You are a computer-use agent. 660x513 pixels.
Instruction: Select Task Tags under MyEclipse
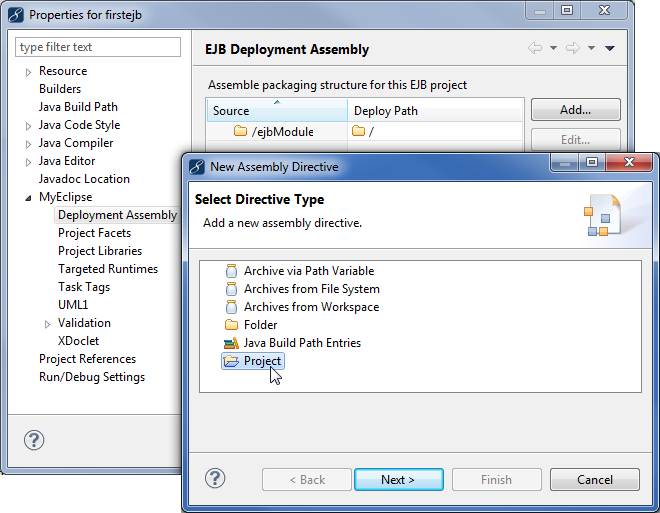pos(84,287)
